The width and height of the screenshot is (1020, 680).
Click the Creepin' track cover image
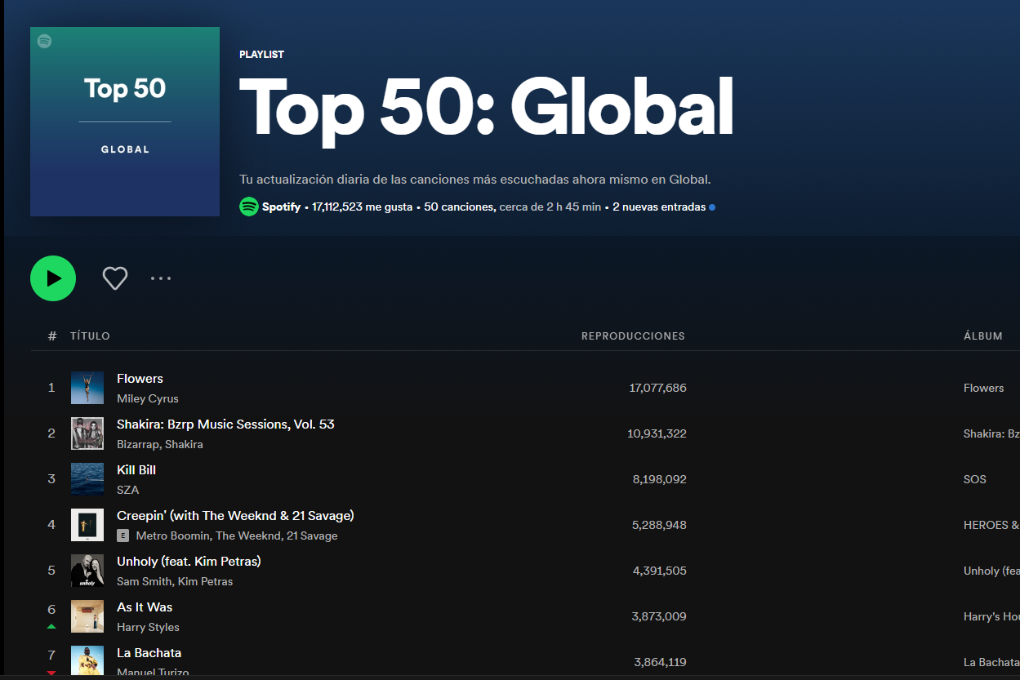(x=87, y=525)
